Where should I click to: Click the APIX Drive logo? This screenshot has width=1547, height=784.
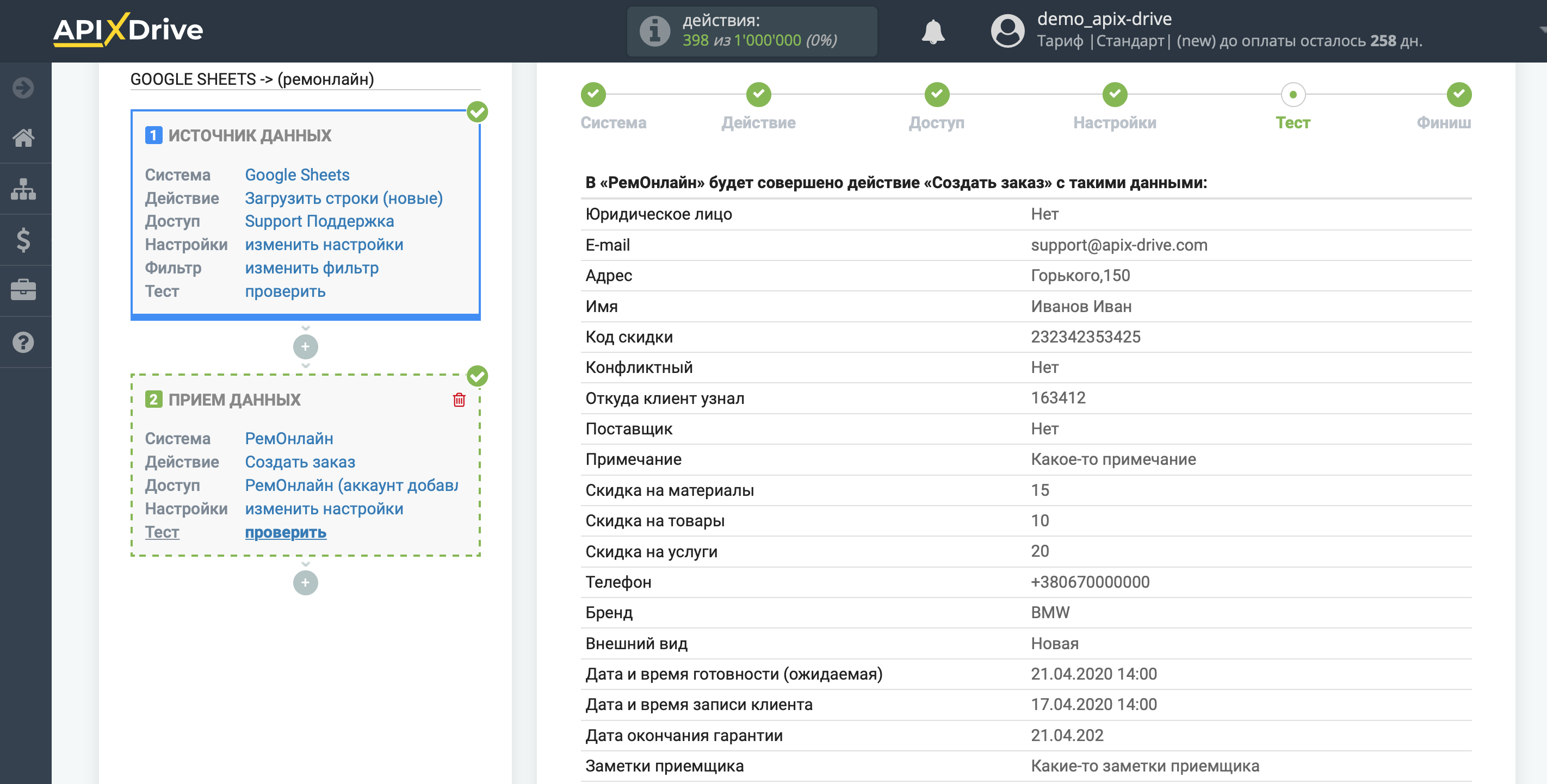click(x=128, y=29)
